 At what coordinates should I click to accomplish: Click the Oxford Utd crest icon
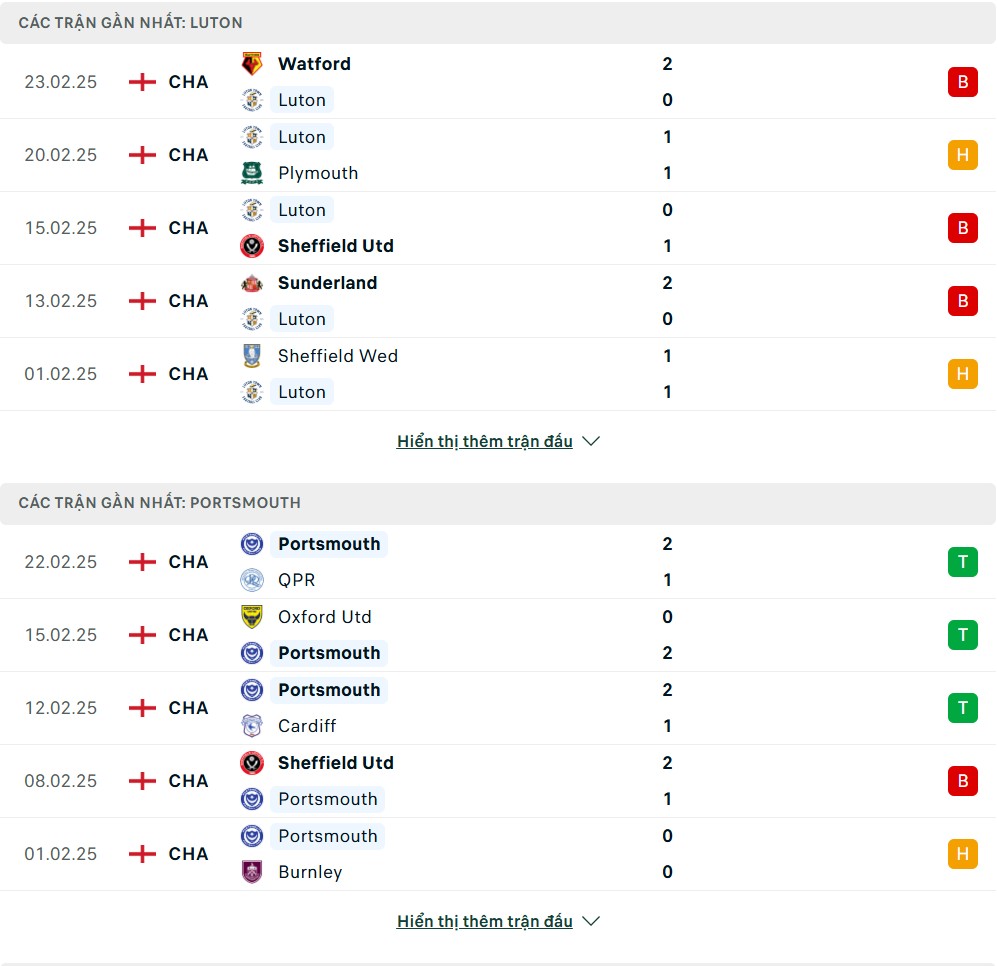pos(252,617)
